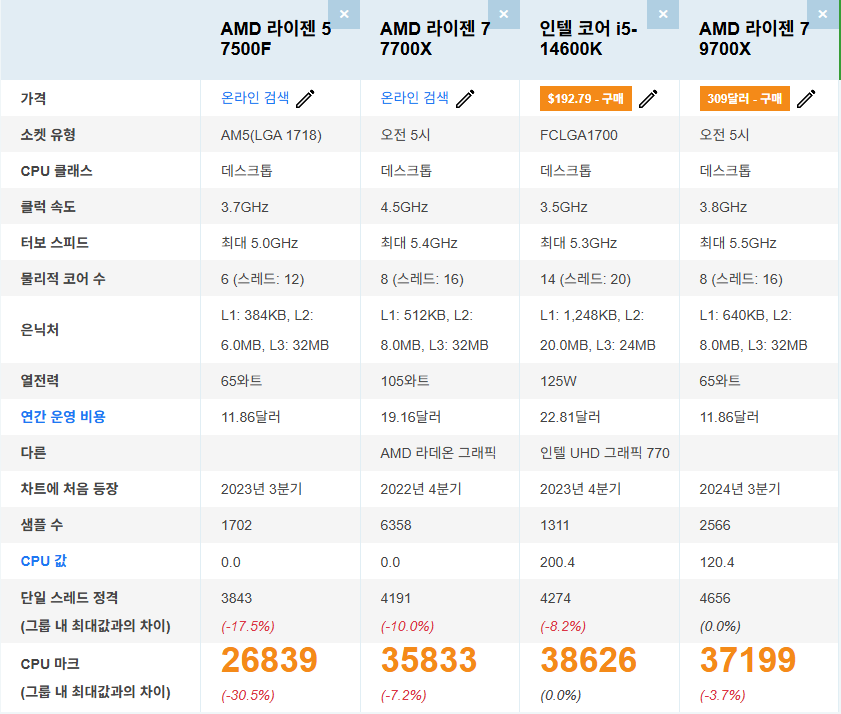Screen dimensions: 841x714
Task: Click first-seen date 2023년 4분기
Action: [x=580, y=489]
